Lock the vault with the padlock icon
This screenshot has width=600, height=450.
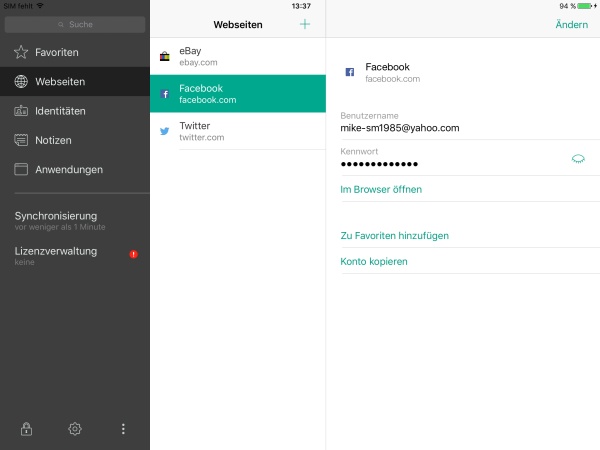(x=26, y=429)
